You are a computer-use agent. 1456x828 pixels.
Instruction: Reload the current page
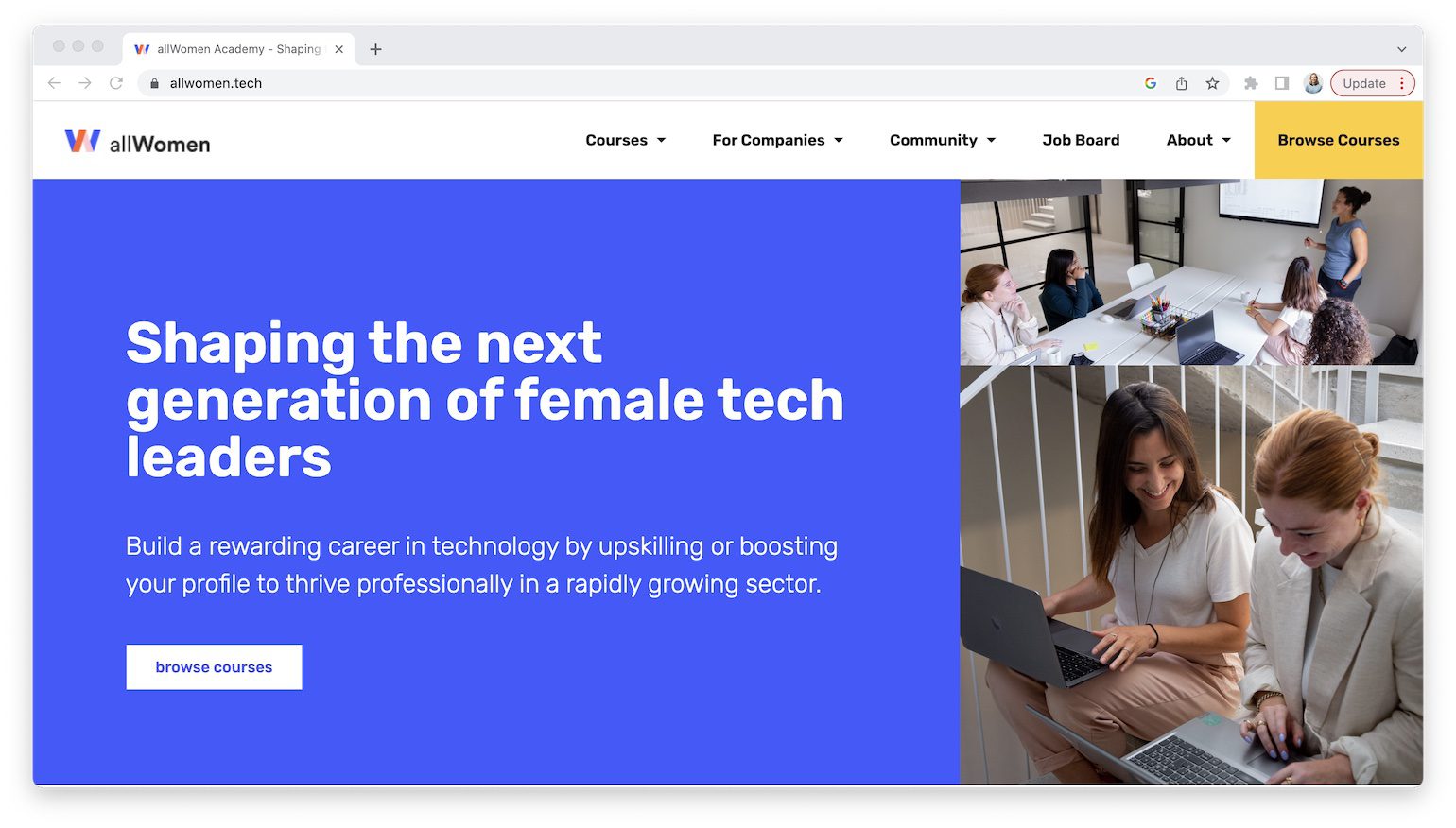coord(116,83)
